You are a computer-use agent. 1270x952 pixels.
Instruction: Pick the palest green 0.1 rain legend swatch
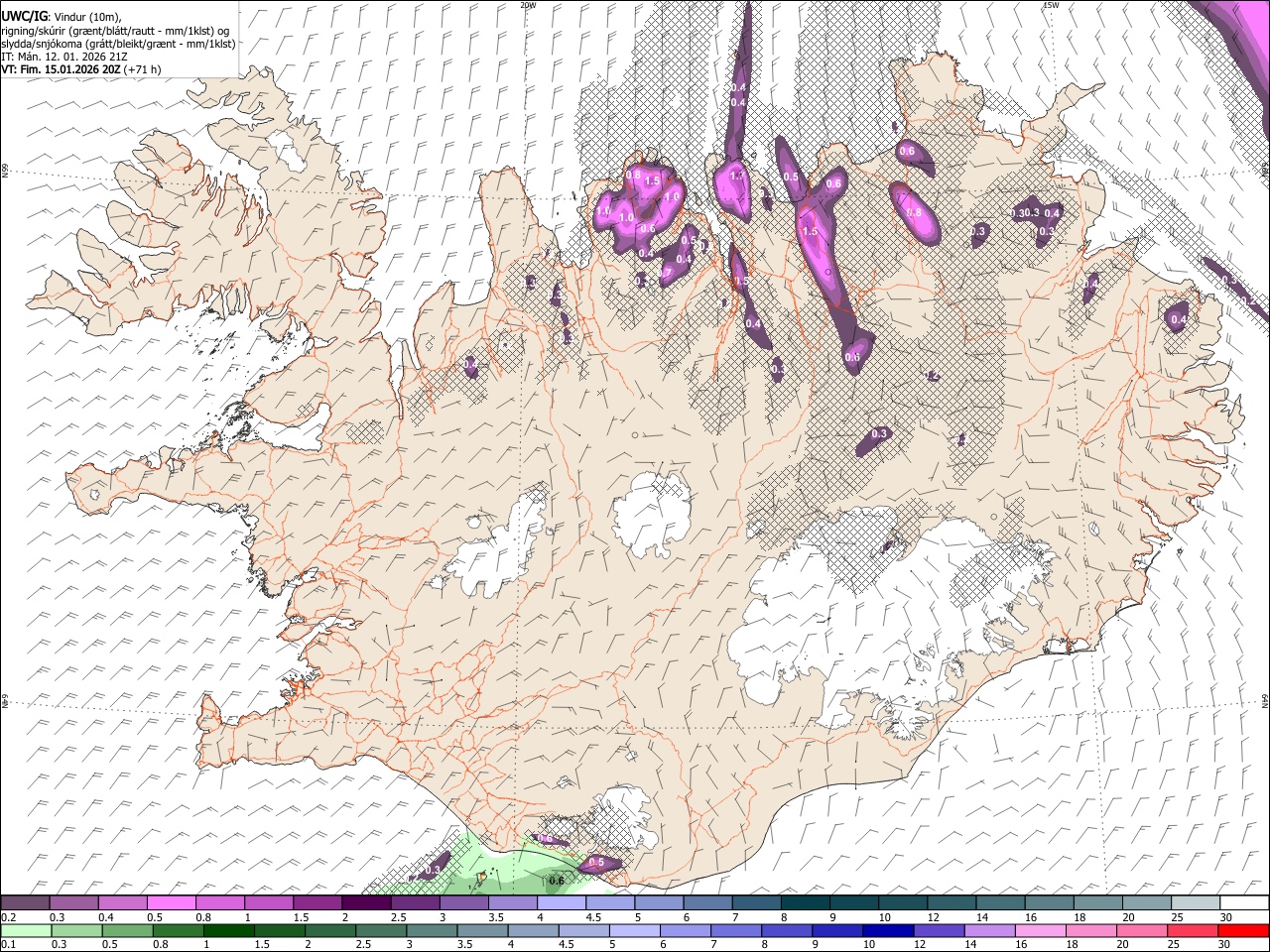point(25,931)
